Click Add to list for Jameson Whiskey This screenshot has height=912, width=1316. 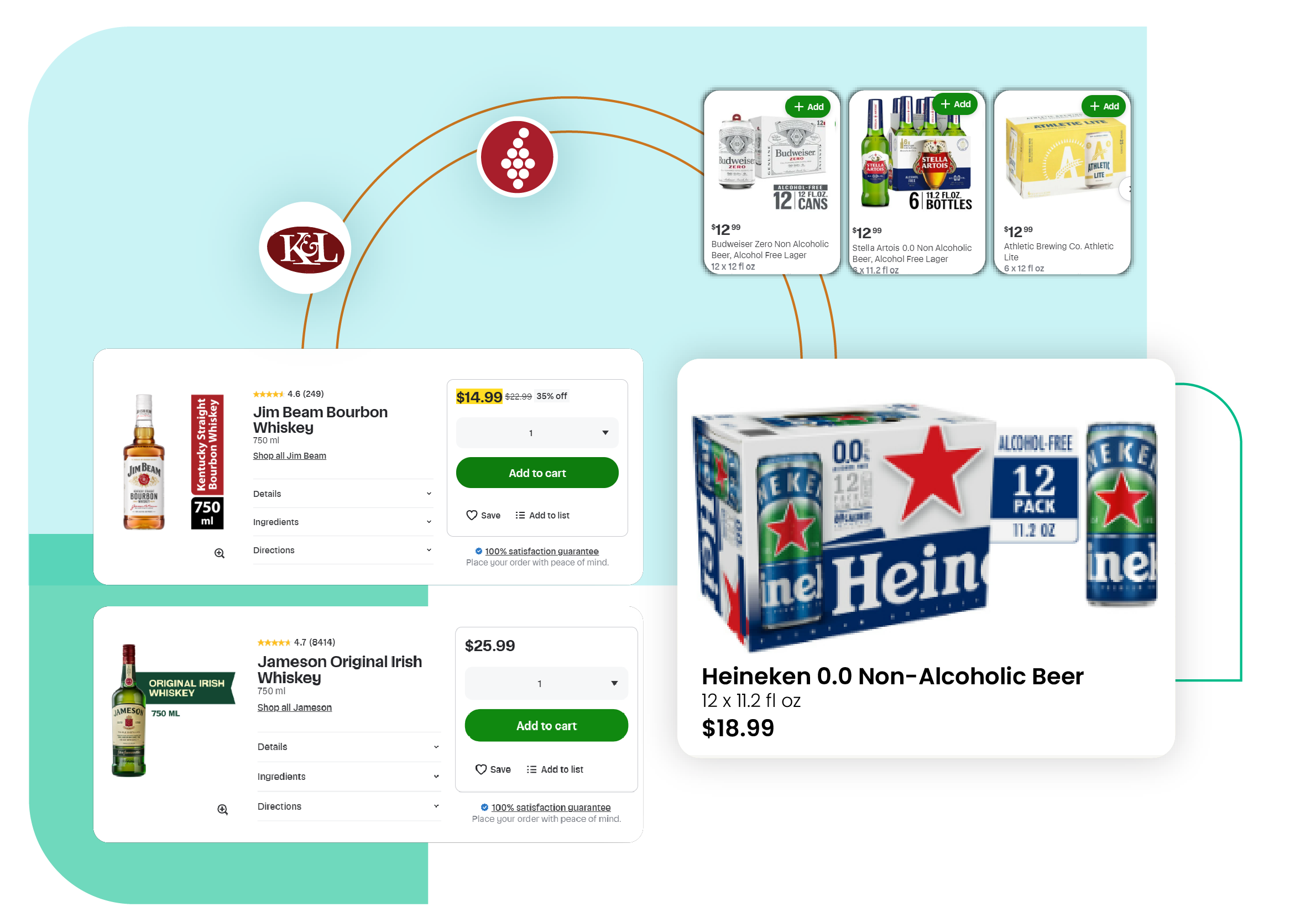coord(556,769)
